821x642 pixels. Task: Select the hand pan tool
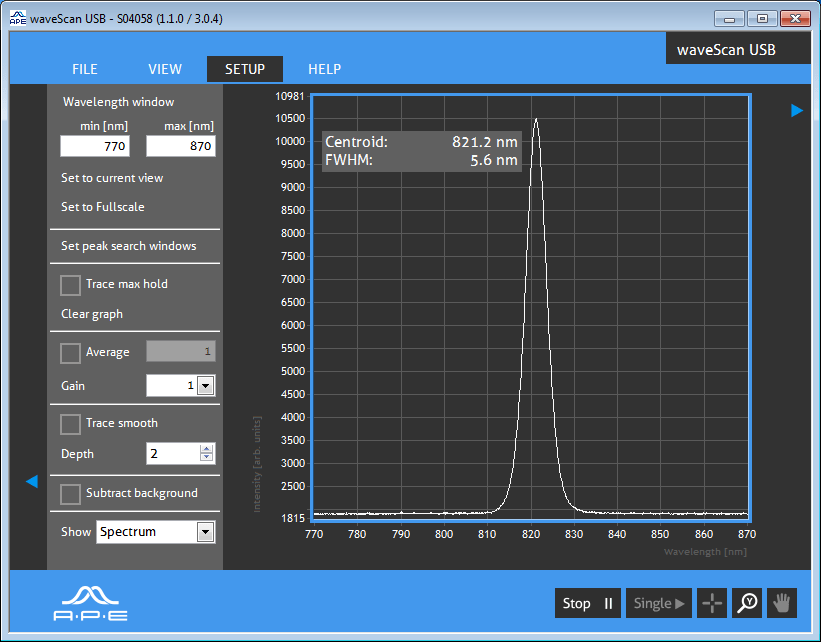pos(781,603)
